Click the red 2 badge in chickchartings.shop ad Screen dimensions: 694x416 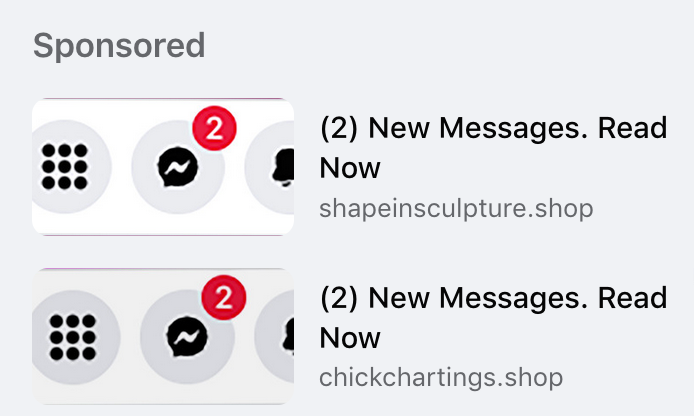click(224, 298)
